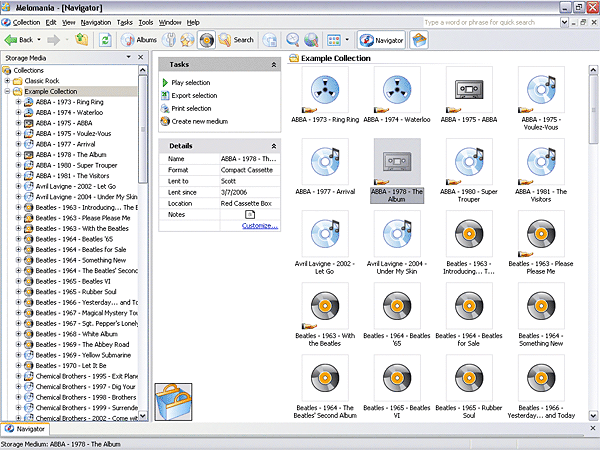Click the globe search toolbar icon
The image size is (600, 450).
[311, 40]
